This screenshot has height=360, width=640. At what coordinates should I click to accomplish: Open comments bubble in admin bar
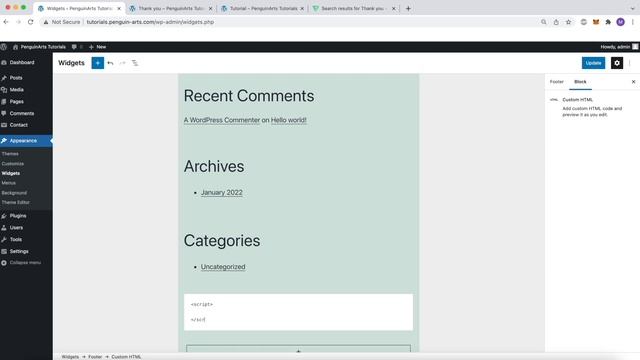click(x=77, y=47)
